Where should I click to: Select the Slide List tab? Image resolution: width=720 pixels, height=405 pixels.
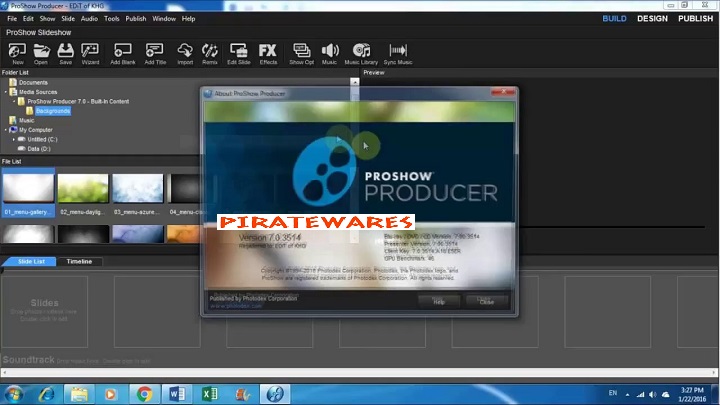tap(30, 261)
